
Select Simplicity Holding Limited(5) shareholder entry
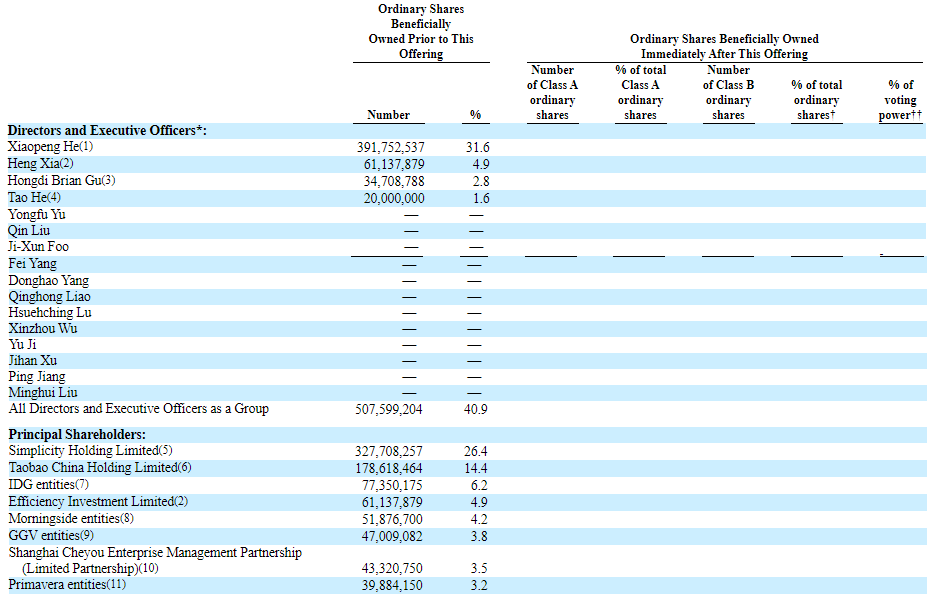point(90,451)
